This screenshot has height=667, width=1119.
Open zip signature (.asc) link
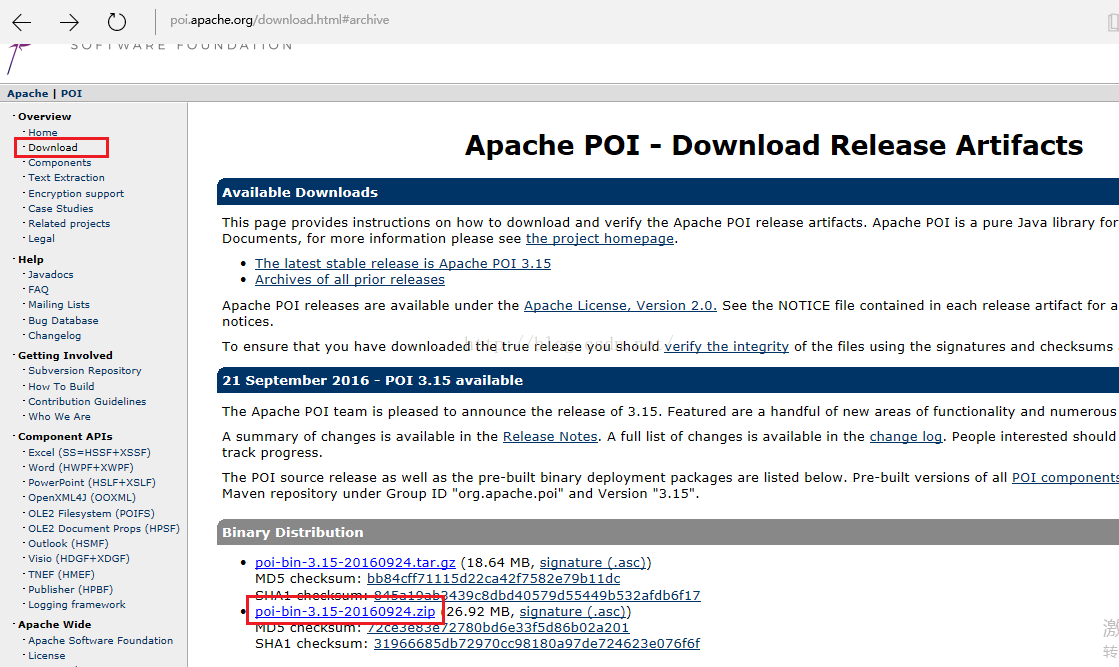572,612
